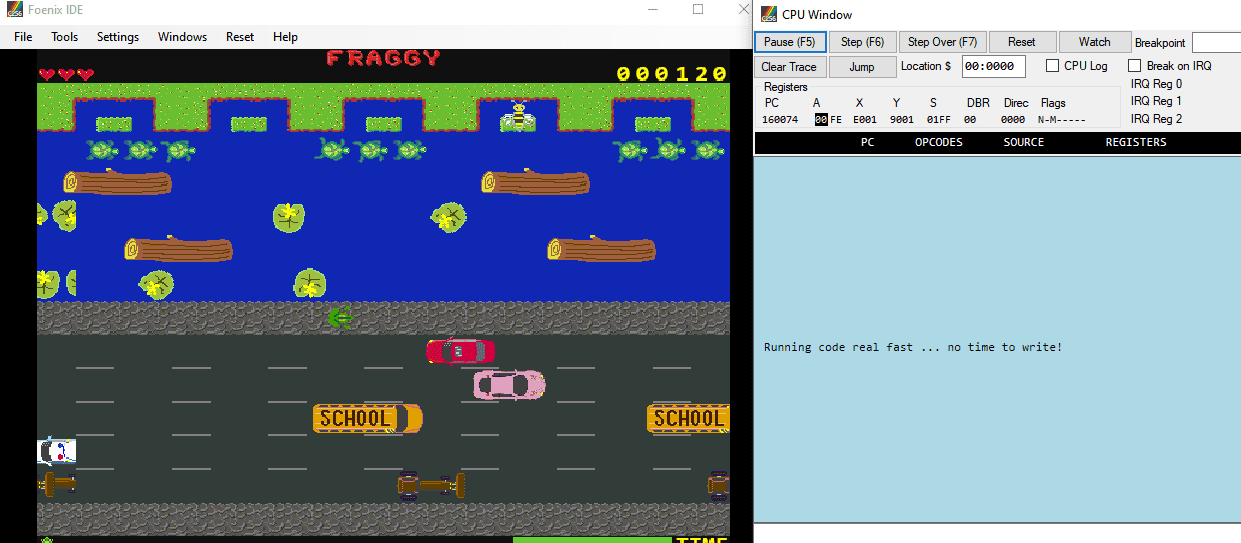
Task: Click the OPCODES column header
Action: tap(938, 142)
